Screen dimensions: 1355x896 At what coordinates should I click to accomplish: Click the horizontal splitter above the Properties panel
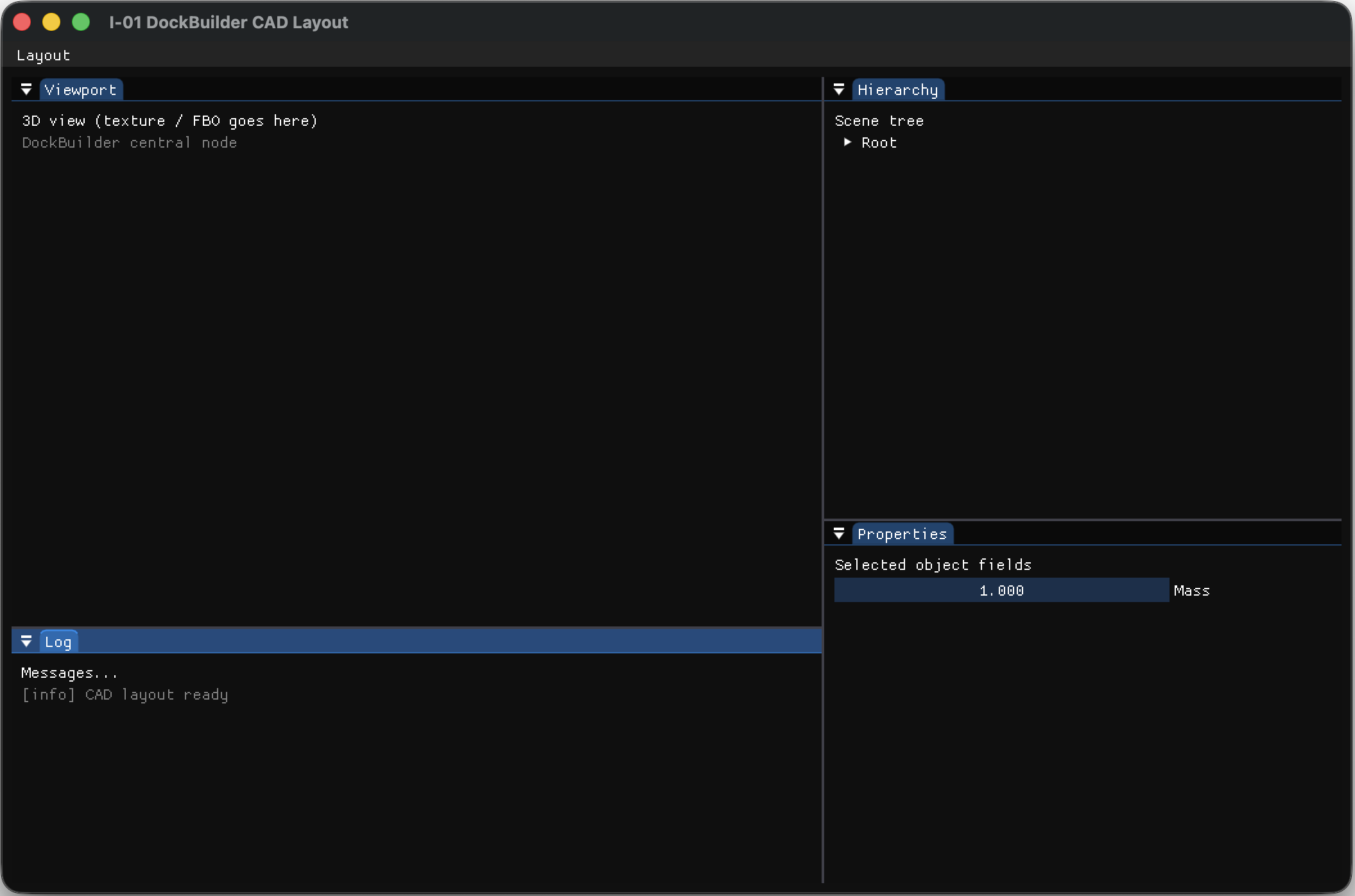[1083, 519]
